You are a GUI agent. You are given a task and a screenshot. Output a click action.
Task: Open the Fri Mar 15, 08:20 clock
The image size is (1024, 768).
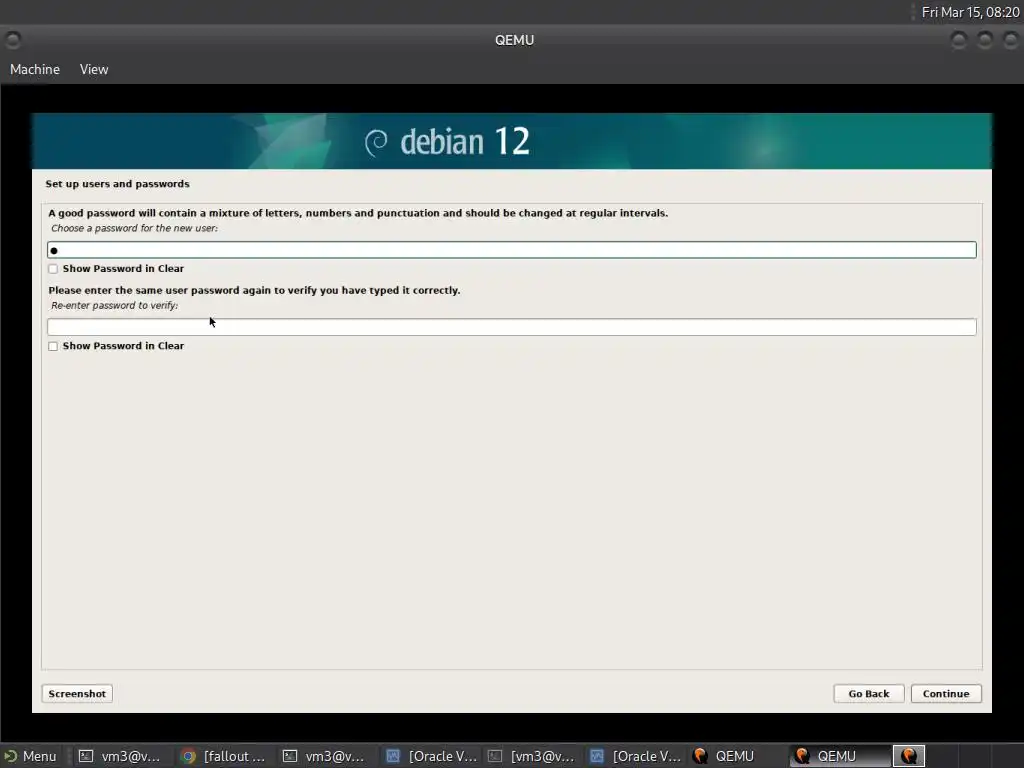coord(970,12)
